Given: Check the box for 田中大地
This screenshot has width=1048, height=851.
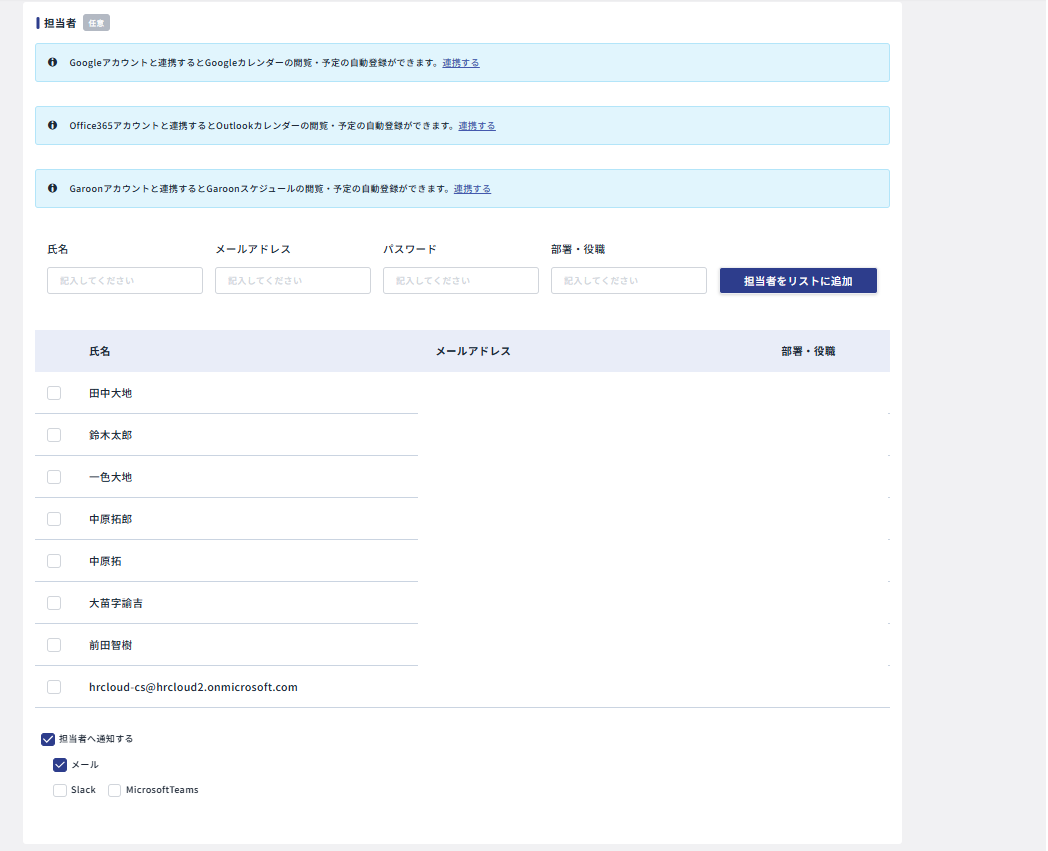Looking at the screenshot, I should 54,393.
